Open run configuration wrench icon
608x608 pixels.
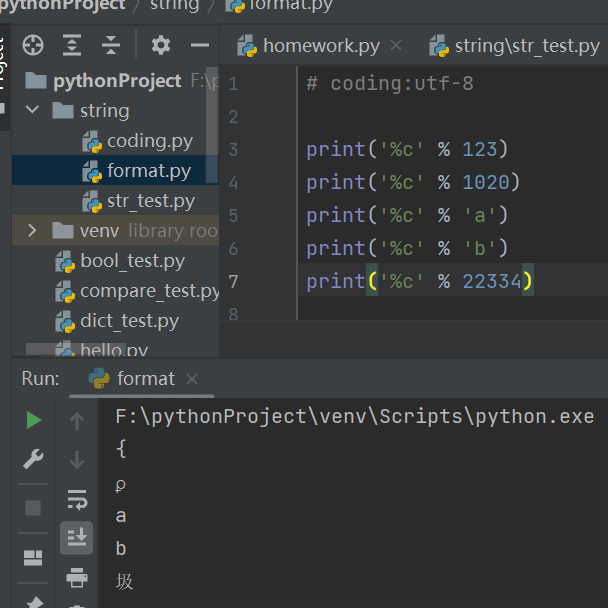coord(33,459)
